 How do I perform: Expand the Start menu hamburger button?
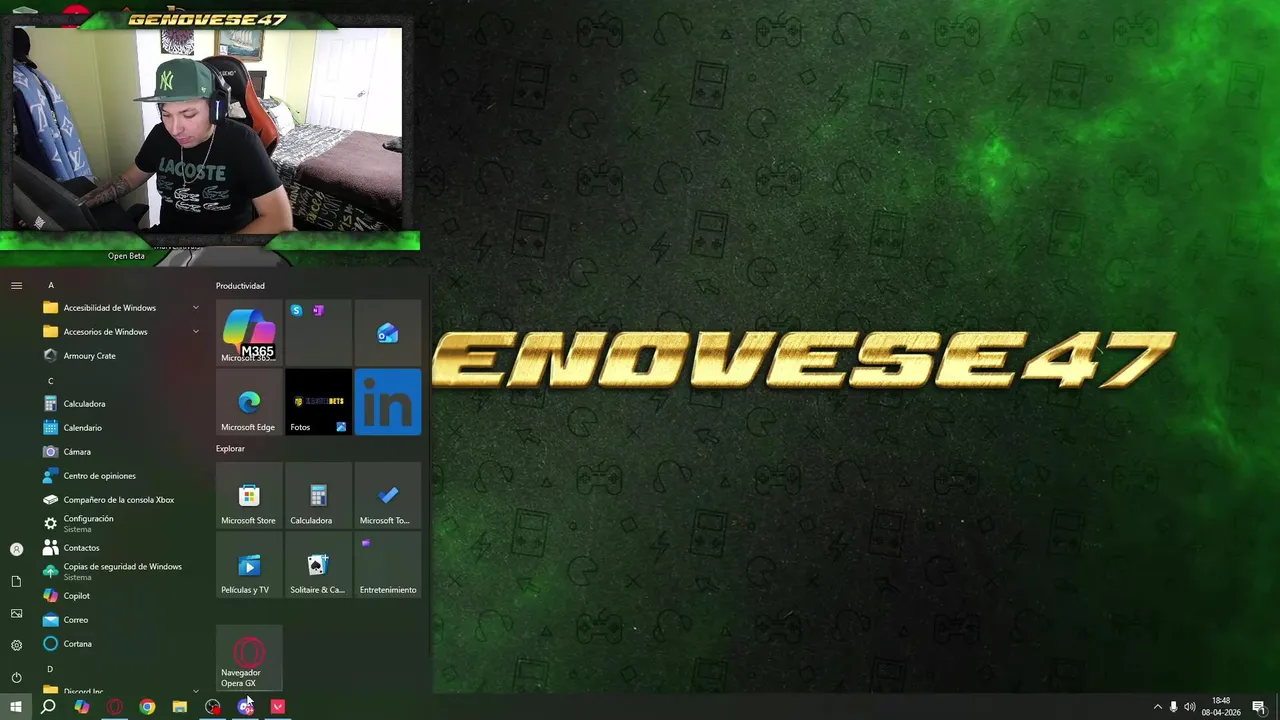[16, 286]
